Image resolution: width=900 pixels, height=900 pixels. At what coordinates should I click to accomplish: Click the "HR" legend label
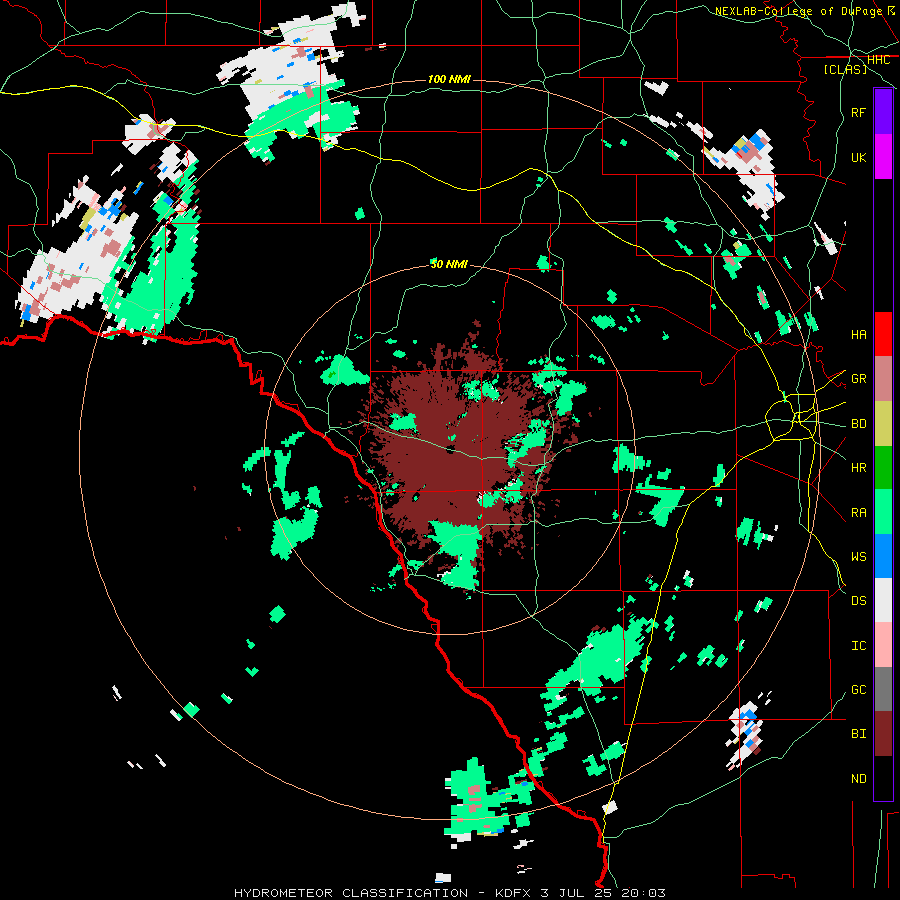coord(858,468)
